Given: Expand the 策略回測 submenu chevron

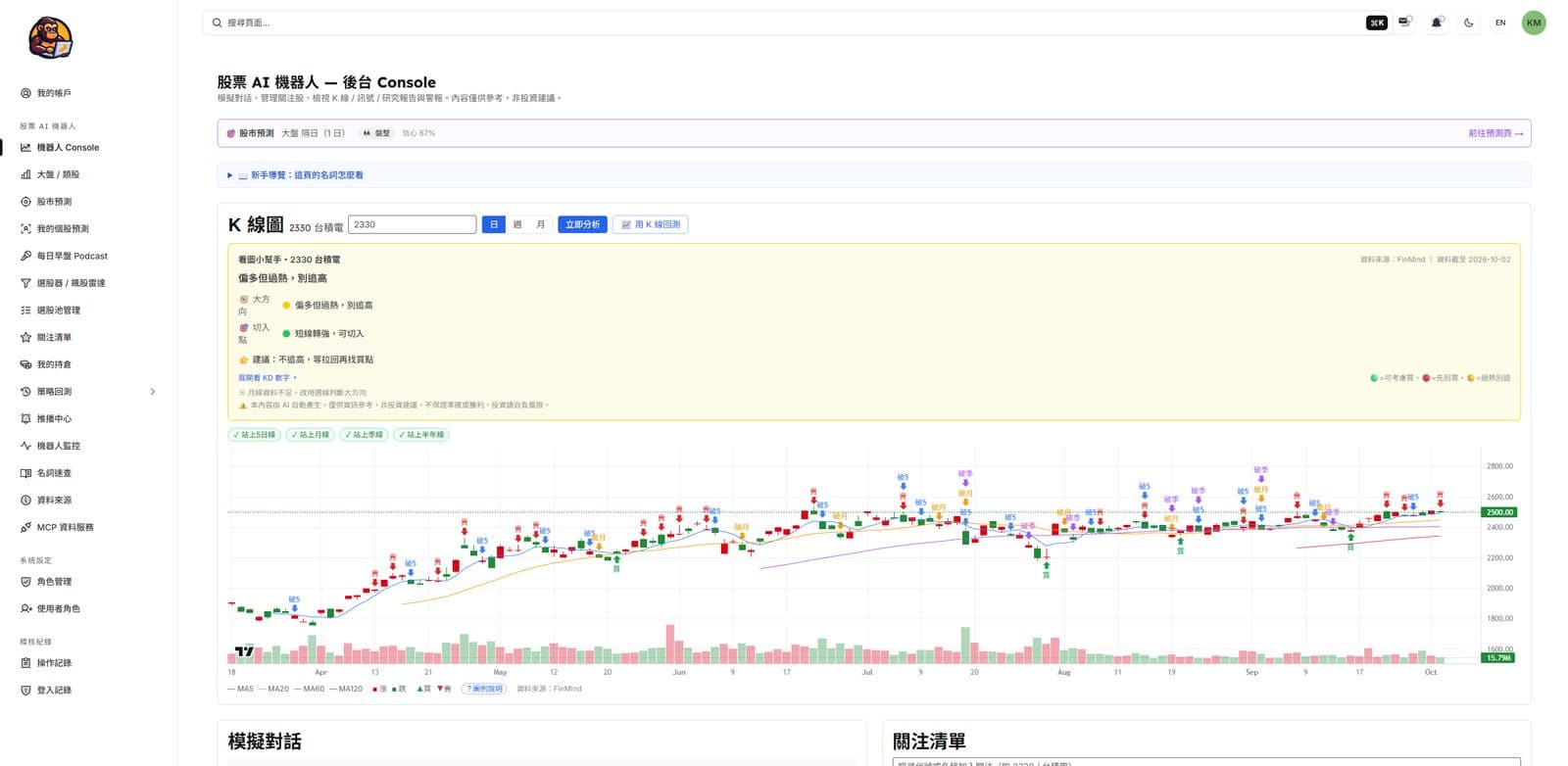Looking at the screenshot, I should 153,392.
